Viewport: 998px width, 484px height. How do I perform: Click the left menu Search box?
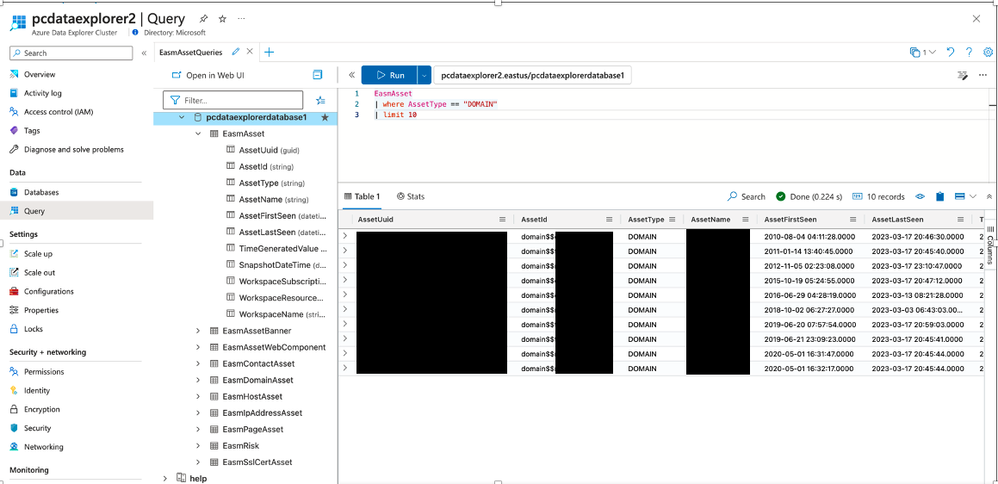coord(71,53)
